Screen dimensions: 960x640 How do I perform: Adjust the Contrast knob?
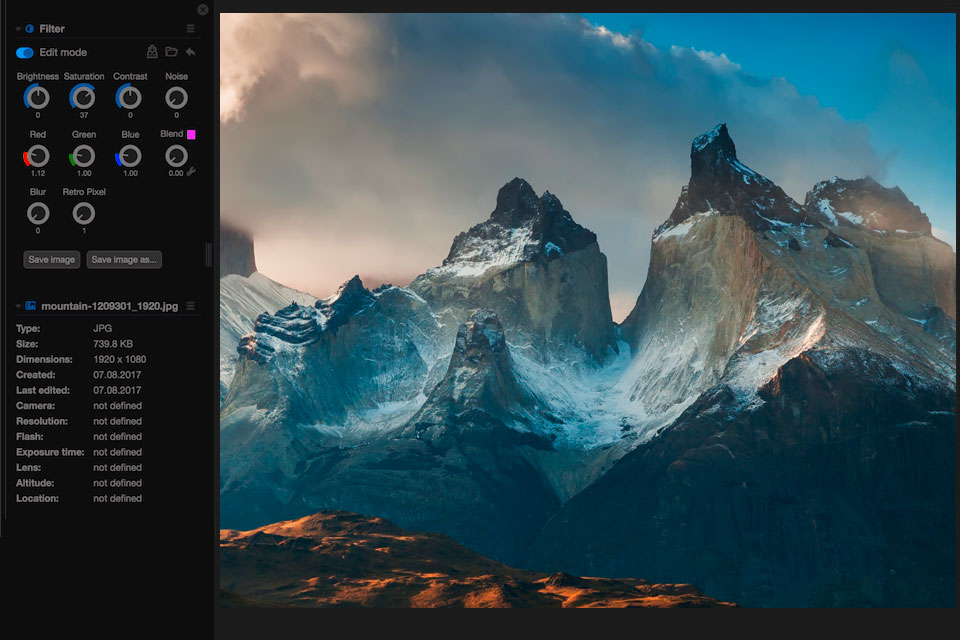click(130, 97)
